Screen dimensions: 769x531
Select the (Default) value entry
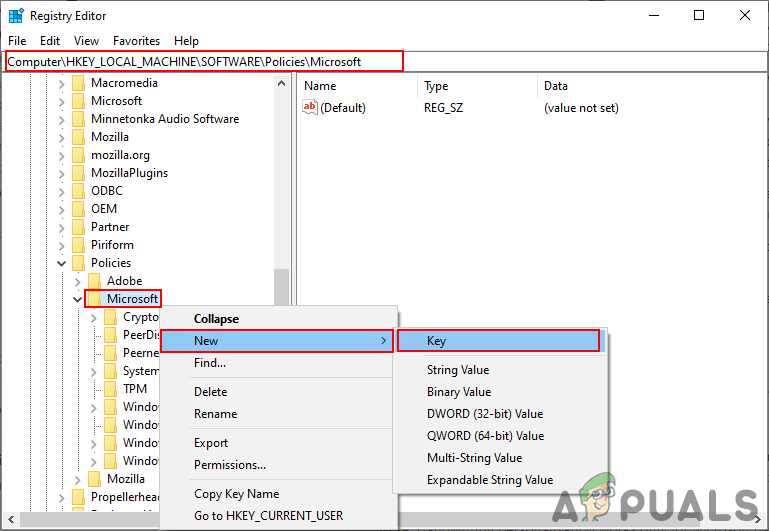[343, 108]
